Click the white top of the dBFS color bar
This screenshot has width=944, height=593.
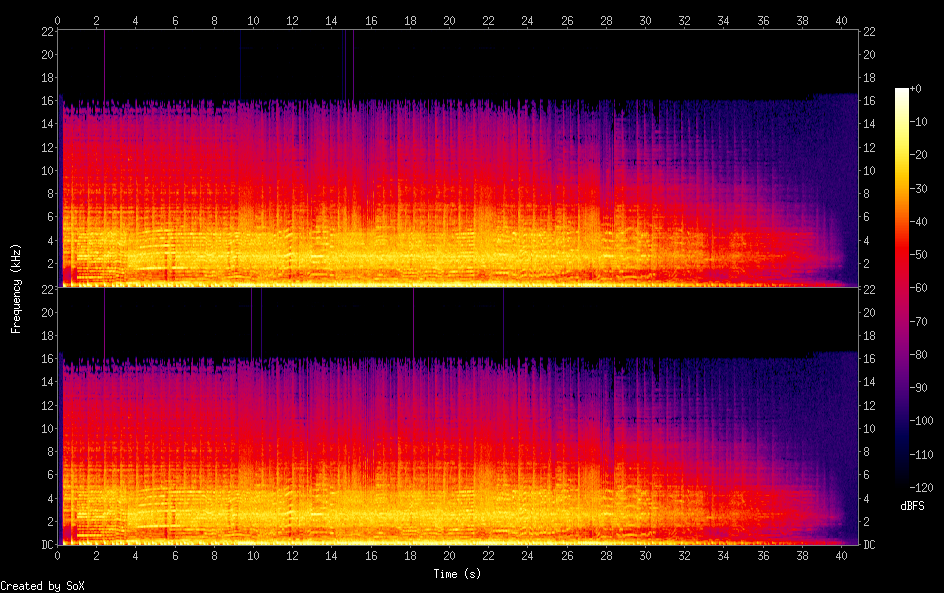tap(902, 91)
